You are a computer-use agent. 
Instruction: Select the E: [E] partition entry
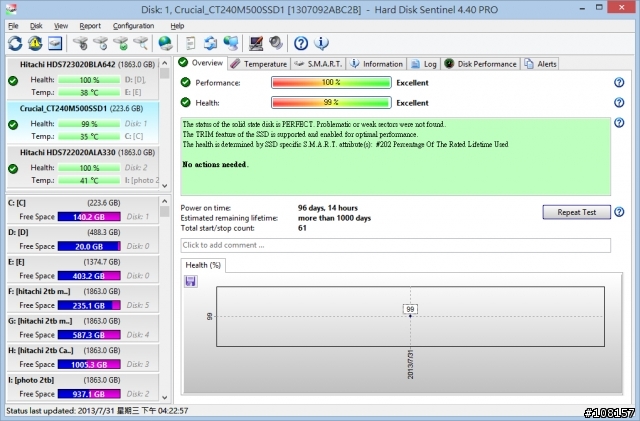tap(83, 269)
